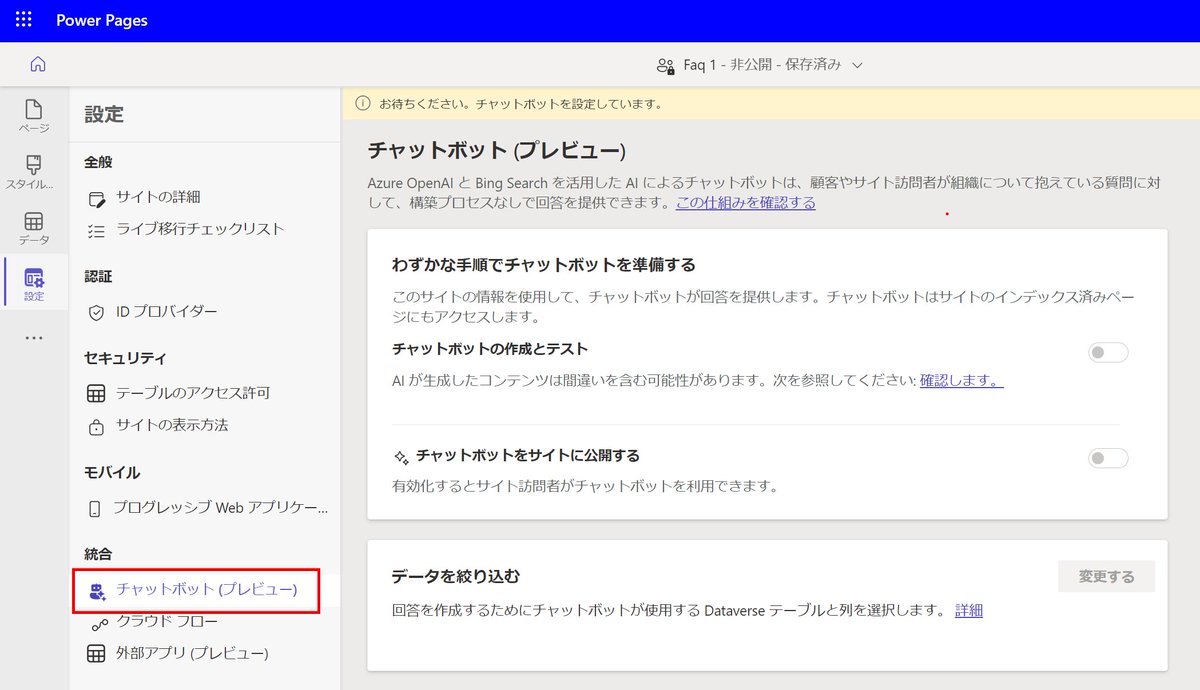Click the セキュリティ section heading
The width and height of the screenshot is (1200, 690).
[x=125, y=359]
